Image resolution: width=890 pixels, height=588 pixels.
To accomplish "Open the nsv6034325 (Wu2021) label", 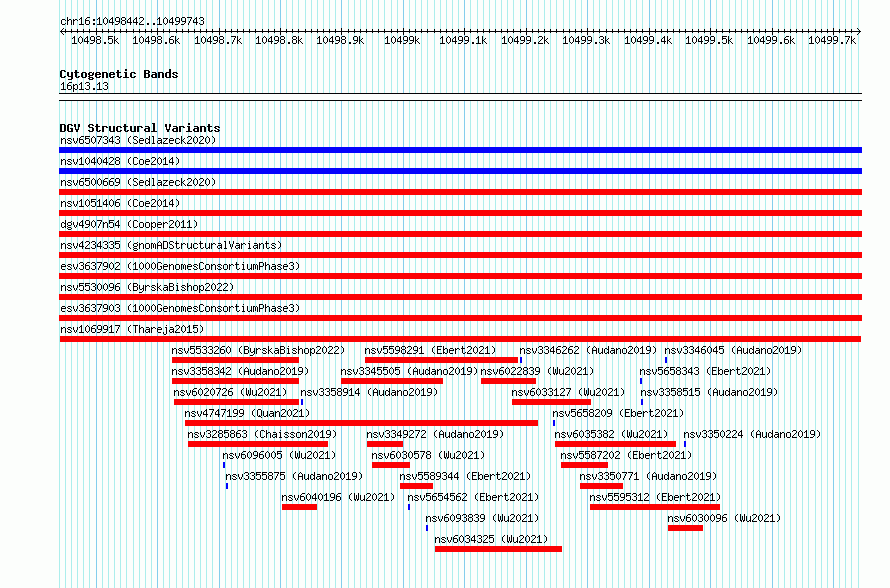I will tap(492, 539).
